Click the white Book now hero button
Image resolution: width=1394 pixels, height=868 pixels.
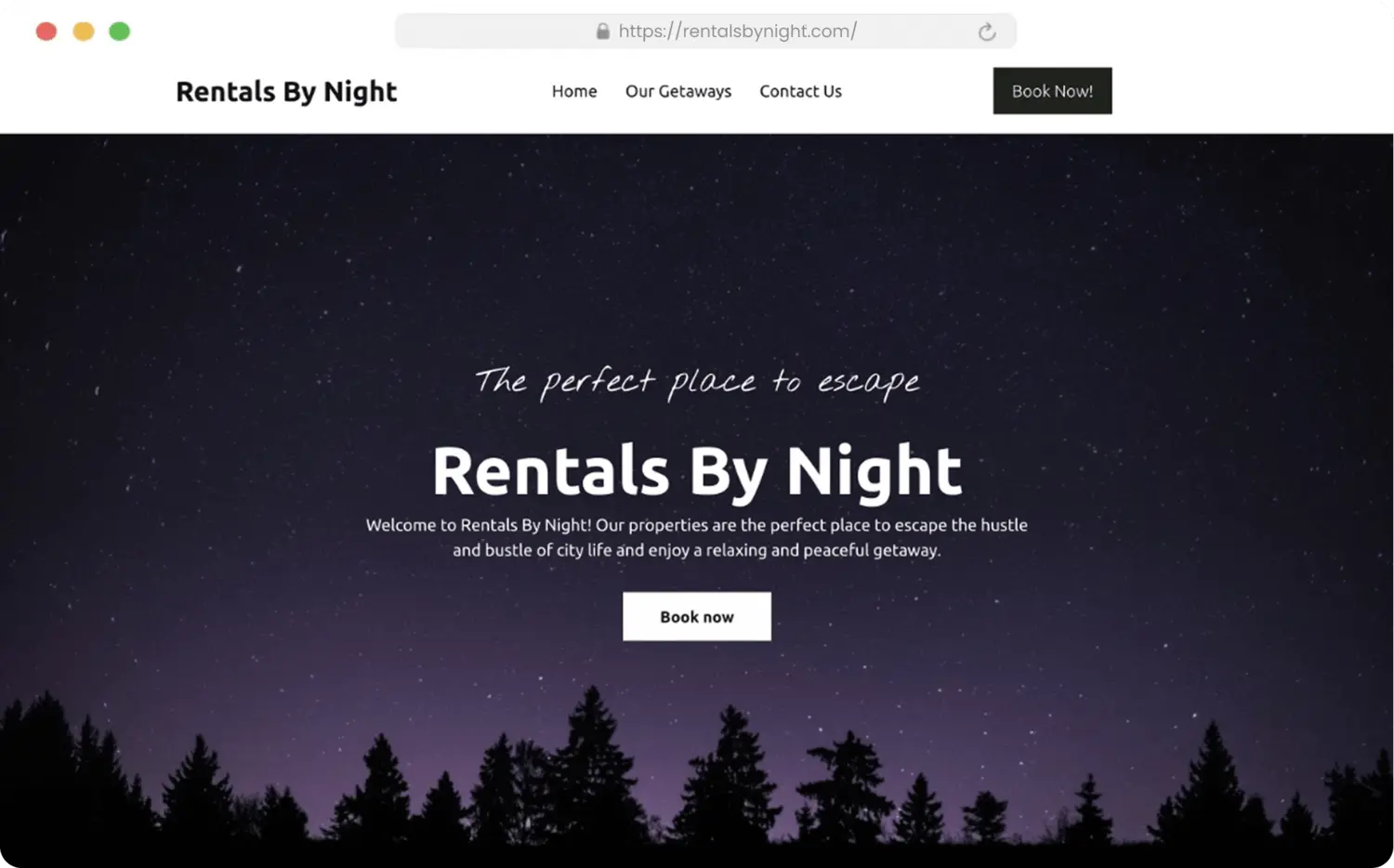point(697,616)
